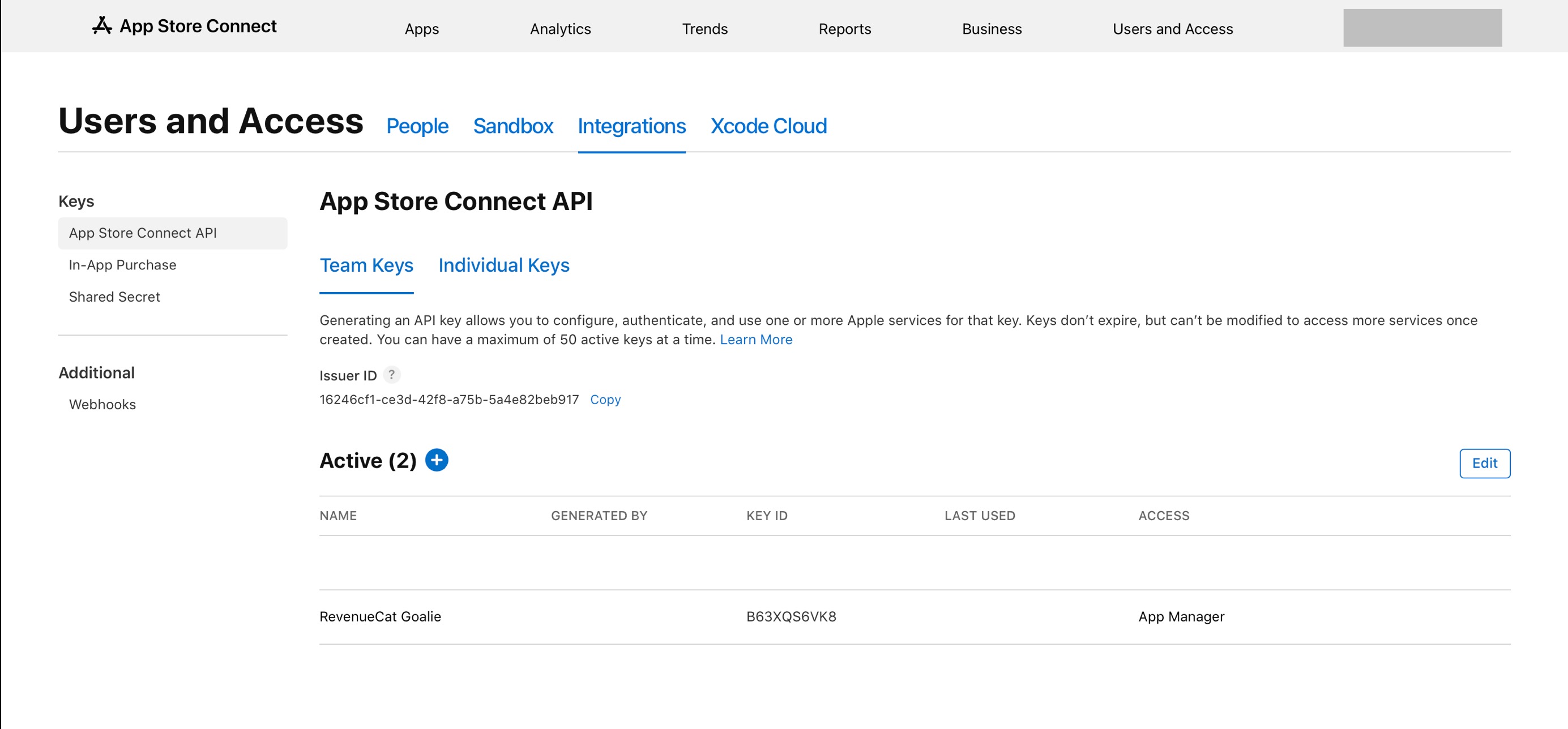This screenshot has height=729, width=1568.
Task: Click the blue plus icon beside Active
Action: (x=437, y=460)
